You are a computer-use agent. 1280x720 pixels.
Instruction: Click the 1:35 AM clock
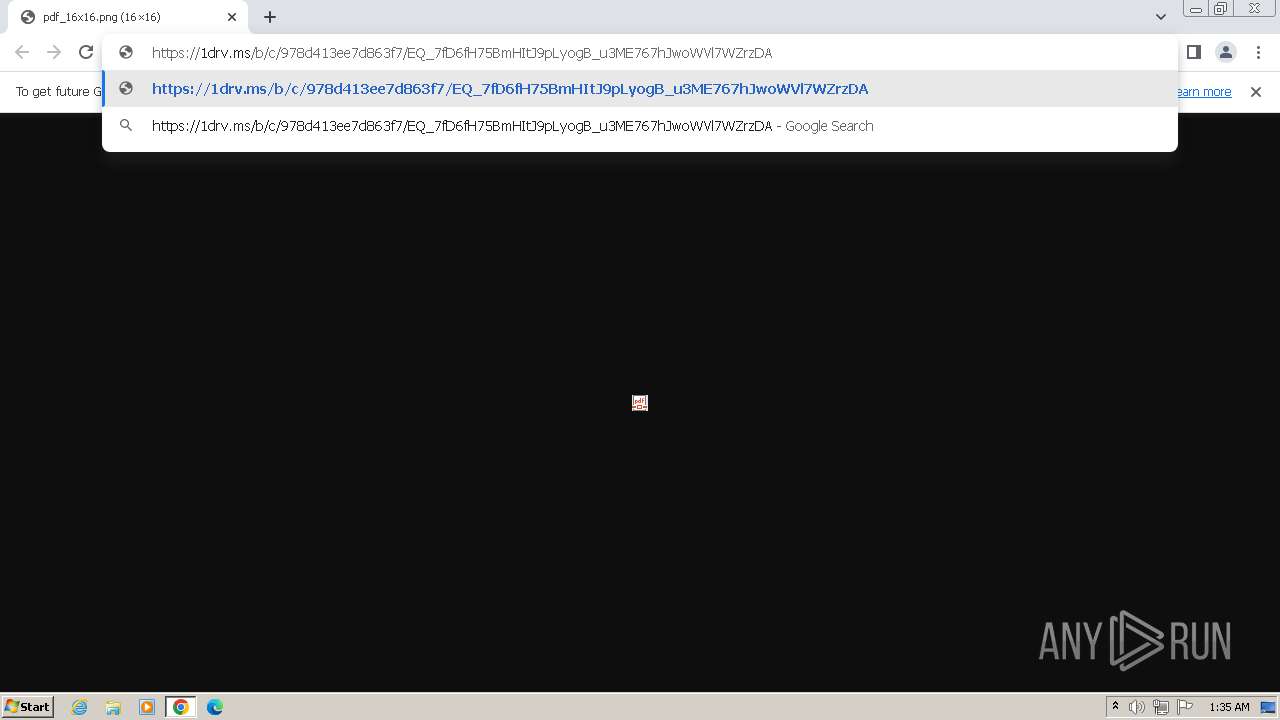[1229, 707]
